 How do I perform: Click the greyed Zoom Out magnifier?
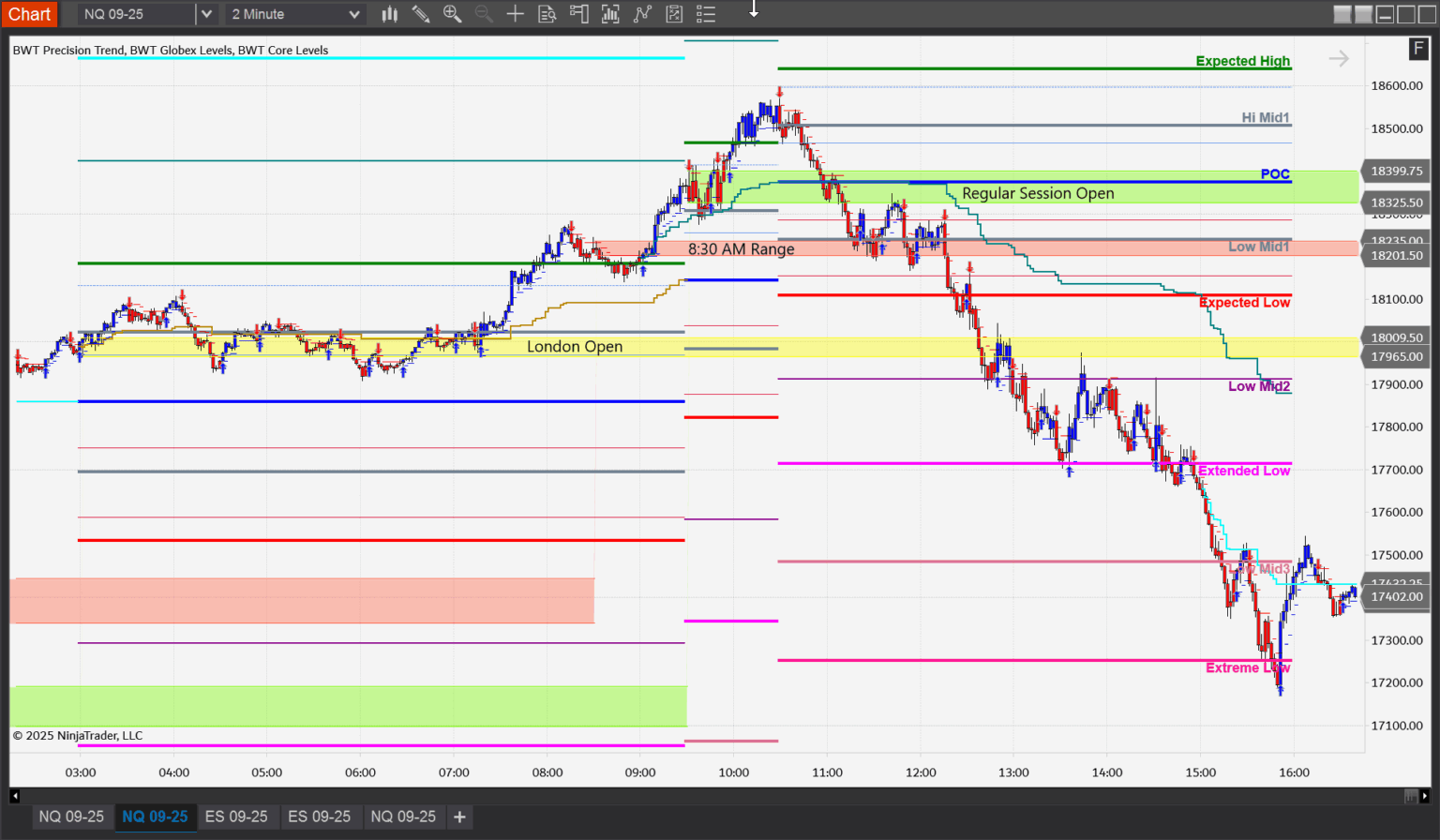coord(484,14)
